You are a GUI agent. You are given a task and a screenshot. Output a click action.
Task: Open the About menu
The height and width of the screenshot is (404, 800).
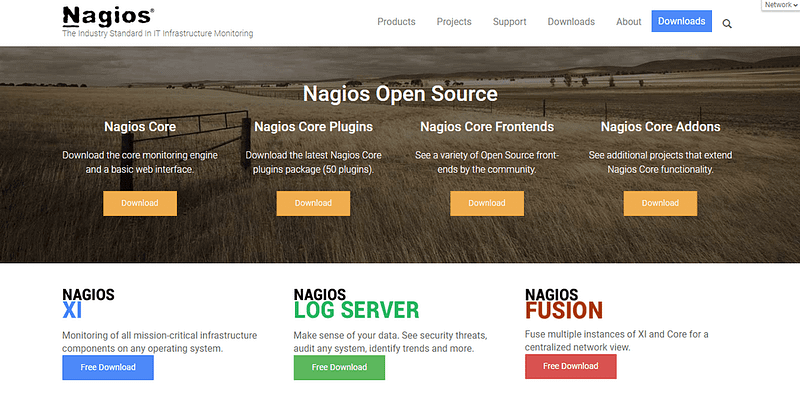point(629,22)
